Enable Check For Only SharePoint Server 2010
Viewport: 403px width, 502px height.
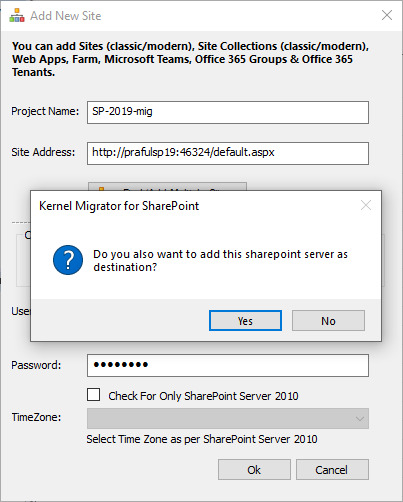94,395
